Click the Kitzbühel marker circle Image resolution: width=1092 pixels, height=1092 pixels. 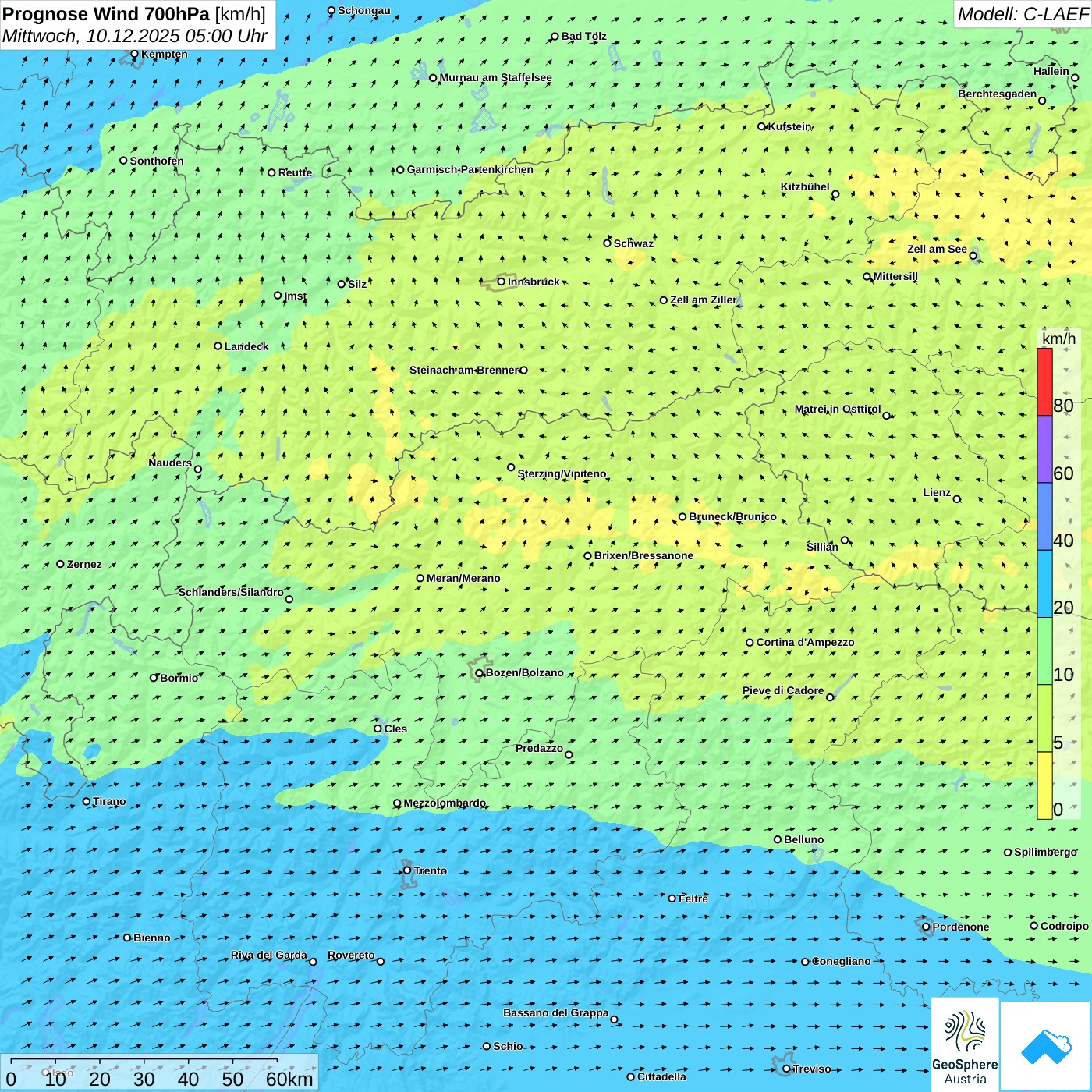point(835,194)
